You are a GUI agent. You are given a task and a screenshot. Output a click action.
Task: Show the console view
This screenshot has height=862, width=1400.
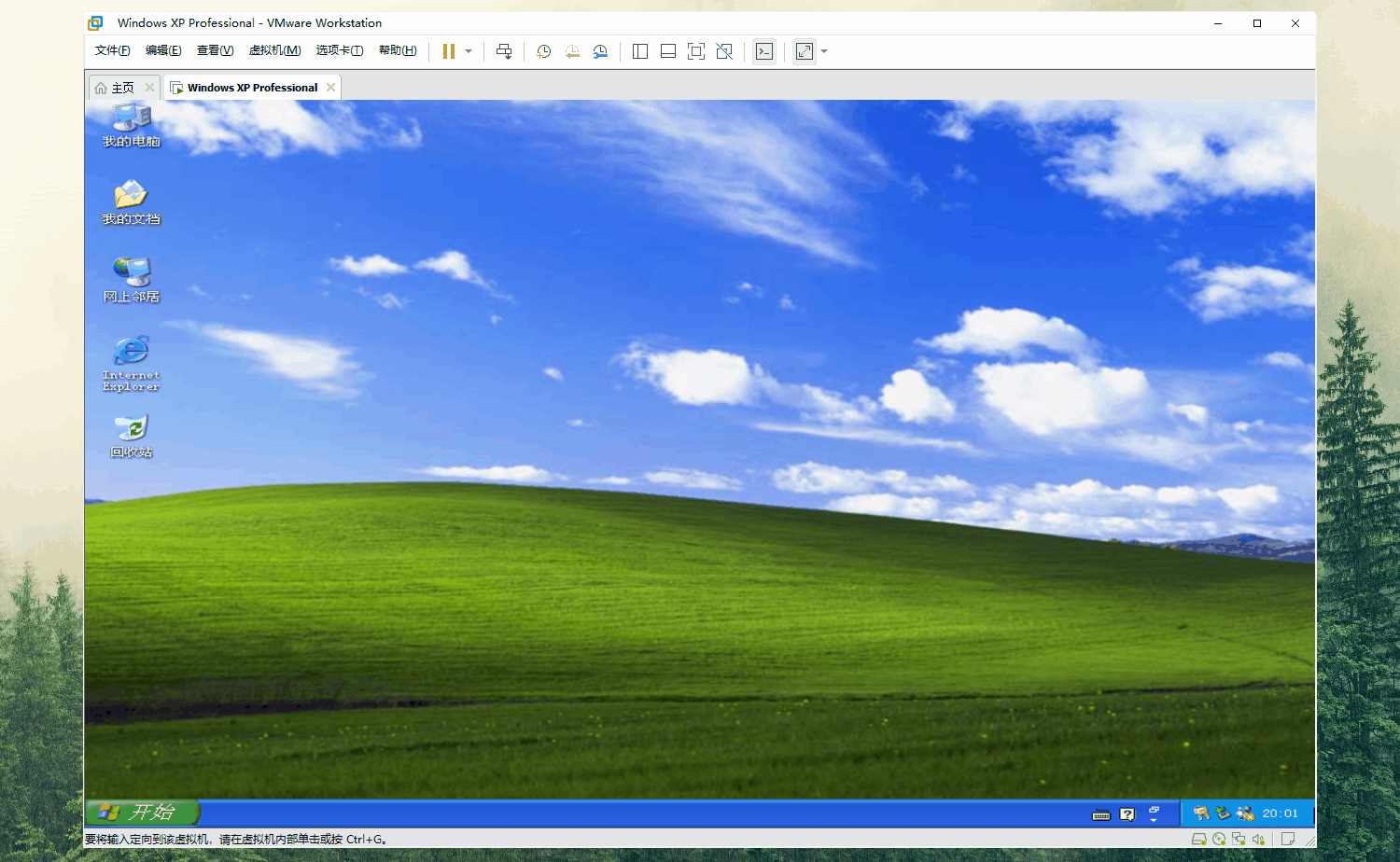pos(764,51)
